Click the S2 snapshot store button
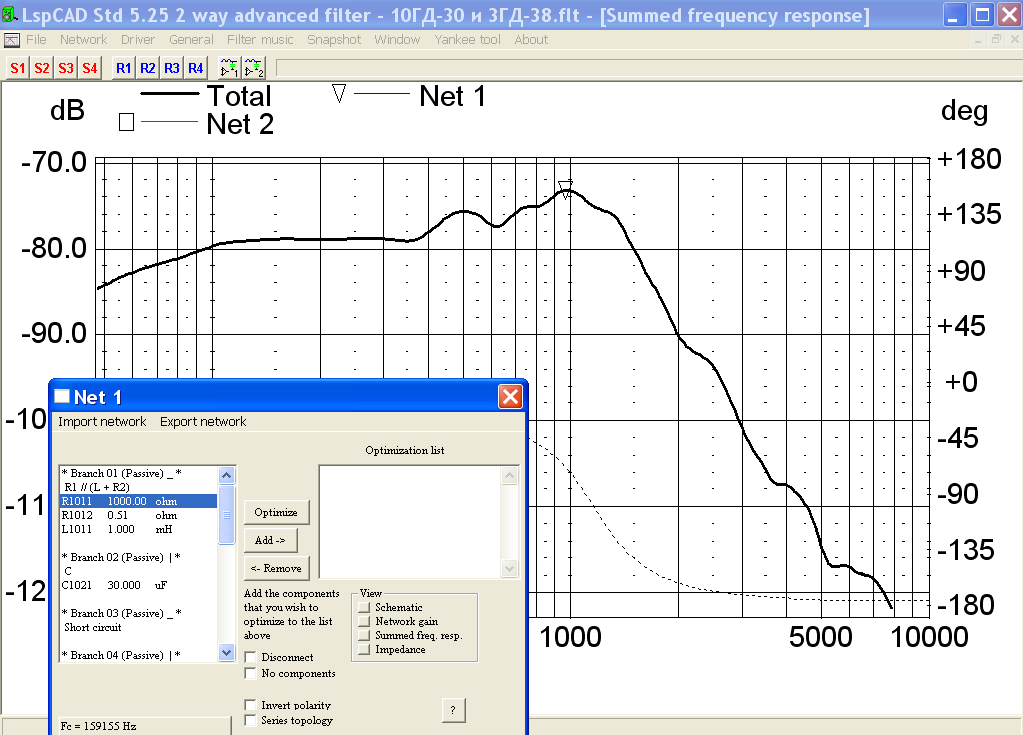 click(x=42, y=68)
